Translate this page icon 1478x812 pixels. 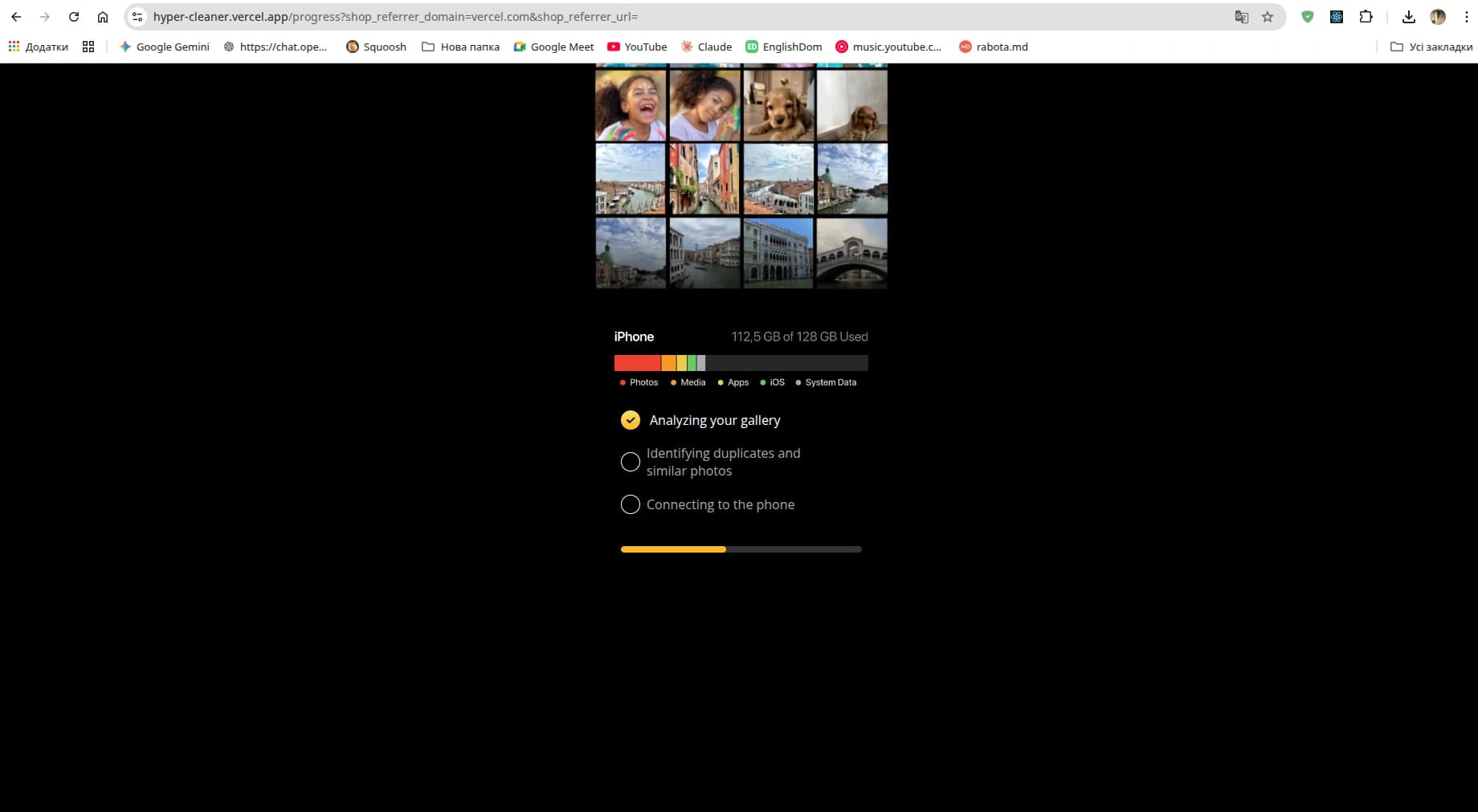click(x=1242, y=17)
